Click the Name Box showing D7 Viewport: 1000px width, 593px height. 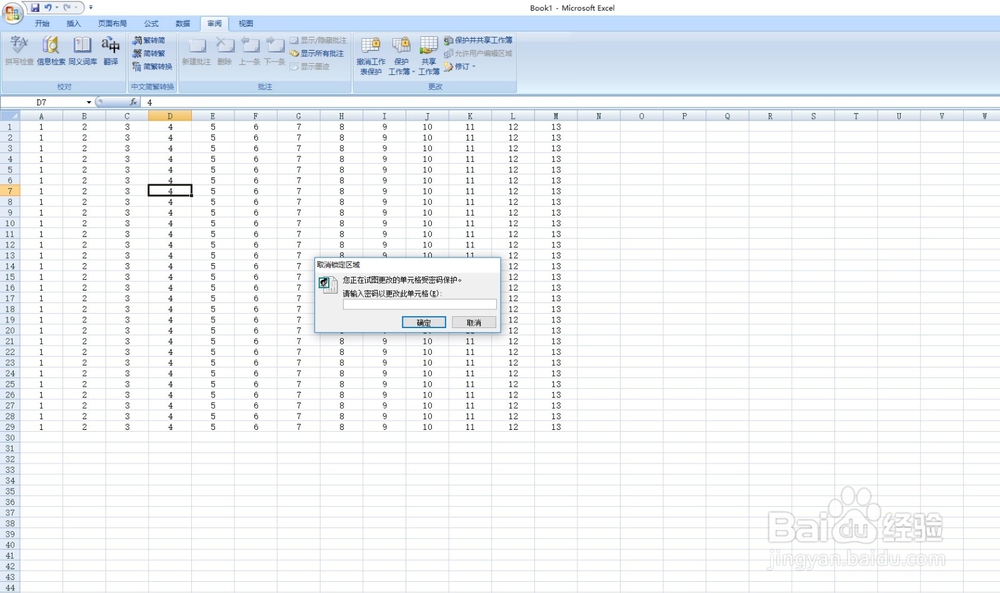click(x=42, y=102)
